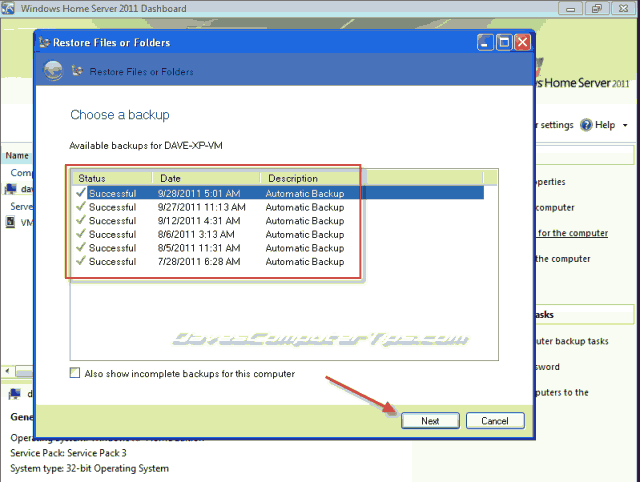This screenshot has width=640, height=482.
Task: Click the checkmark icon of the 8/6/2011 backup
Action: [x=81, y=233]
